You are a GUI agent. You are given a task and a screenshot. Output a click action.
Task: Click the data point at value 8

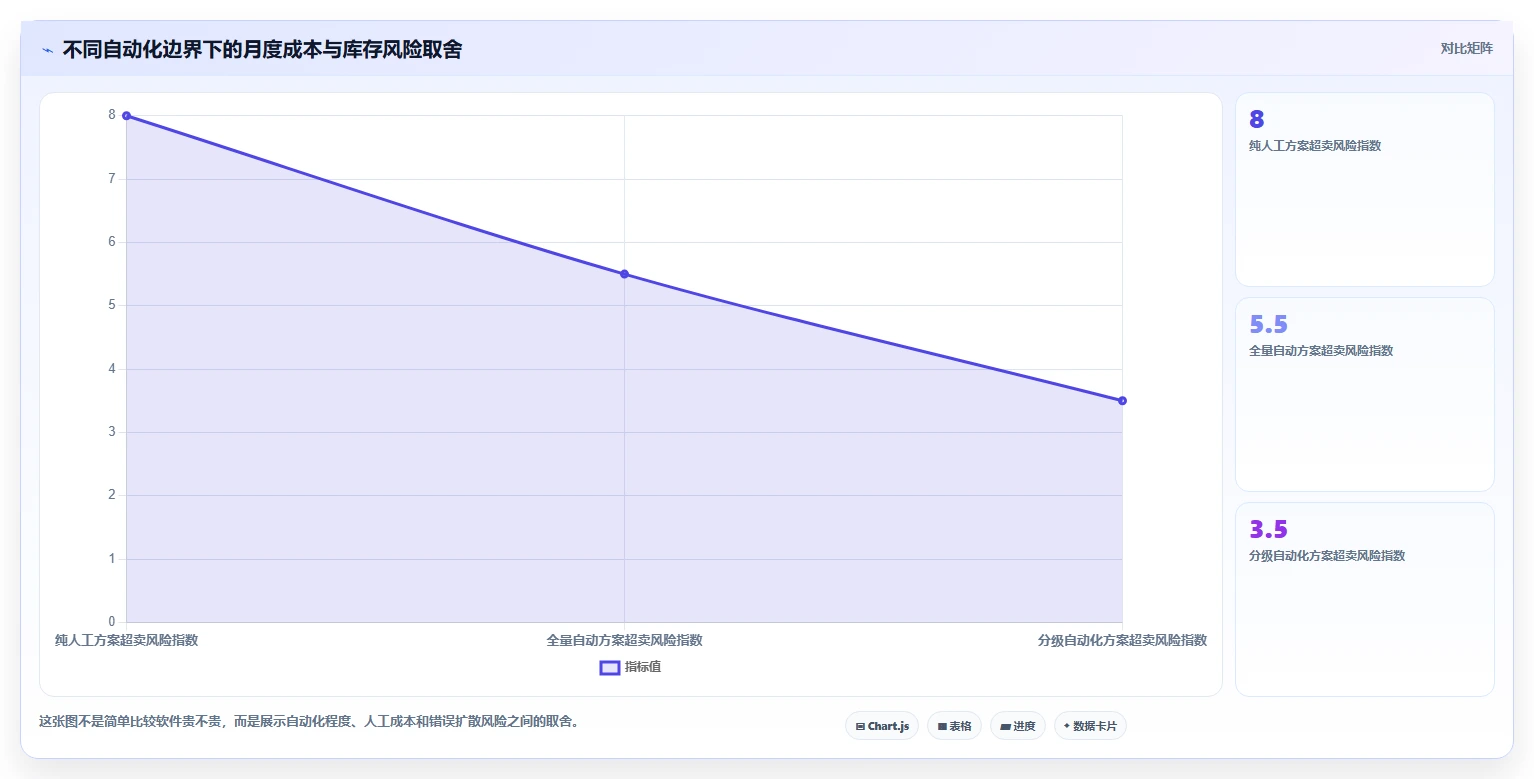click(x=126, y=116)
